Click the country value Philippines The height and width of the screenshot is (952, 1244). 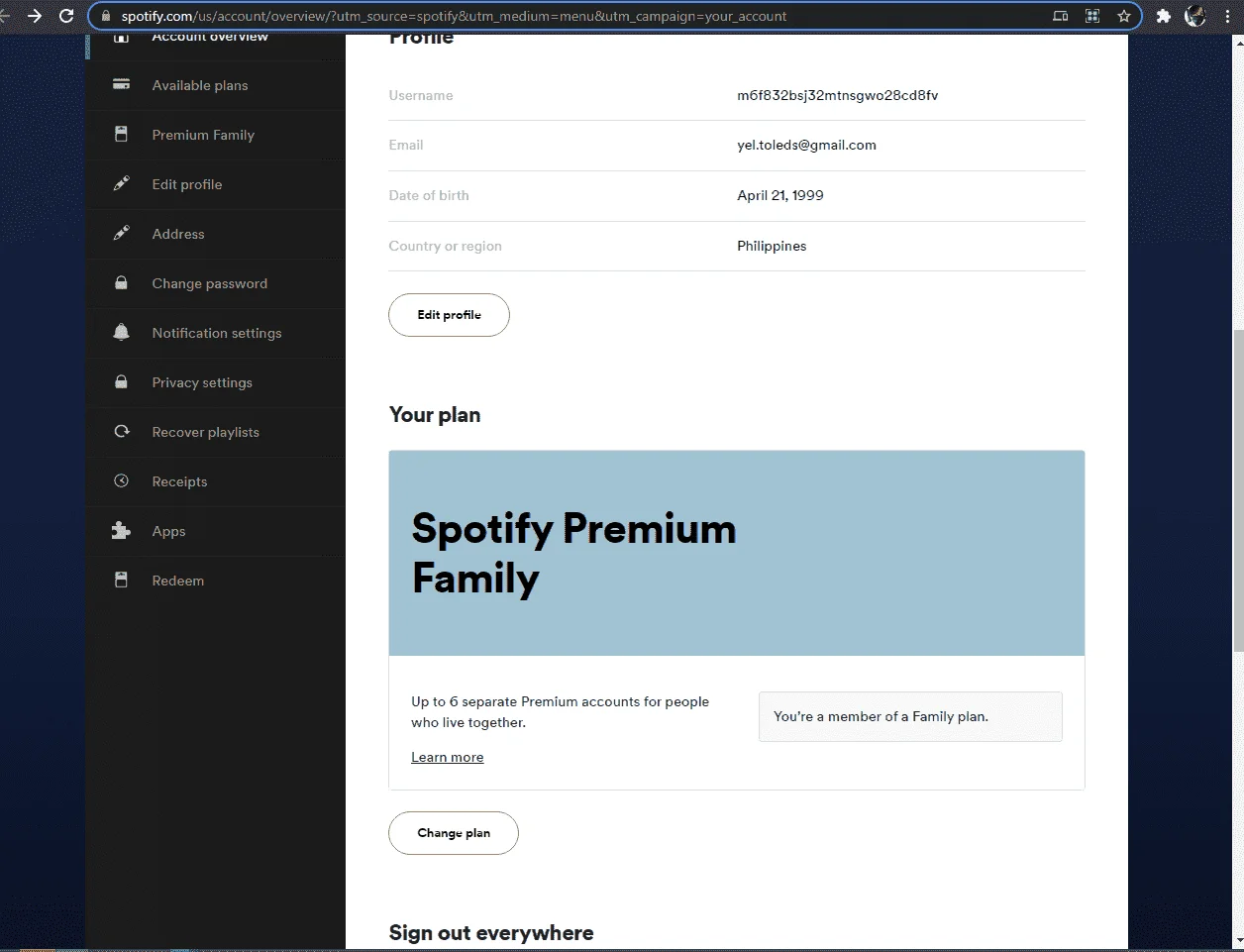[772, 246]
